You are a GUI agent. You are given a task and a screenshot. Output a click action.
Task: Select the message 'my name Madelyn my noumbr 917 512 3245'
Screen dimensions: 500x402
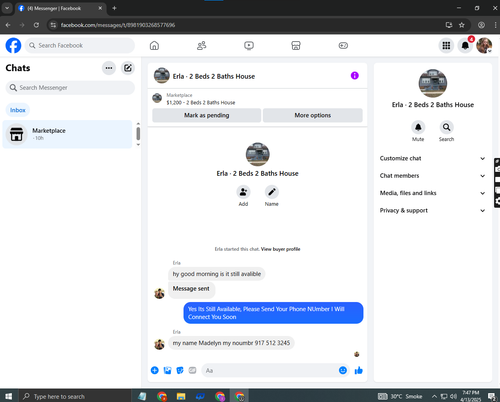[x=231, y=343]
